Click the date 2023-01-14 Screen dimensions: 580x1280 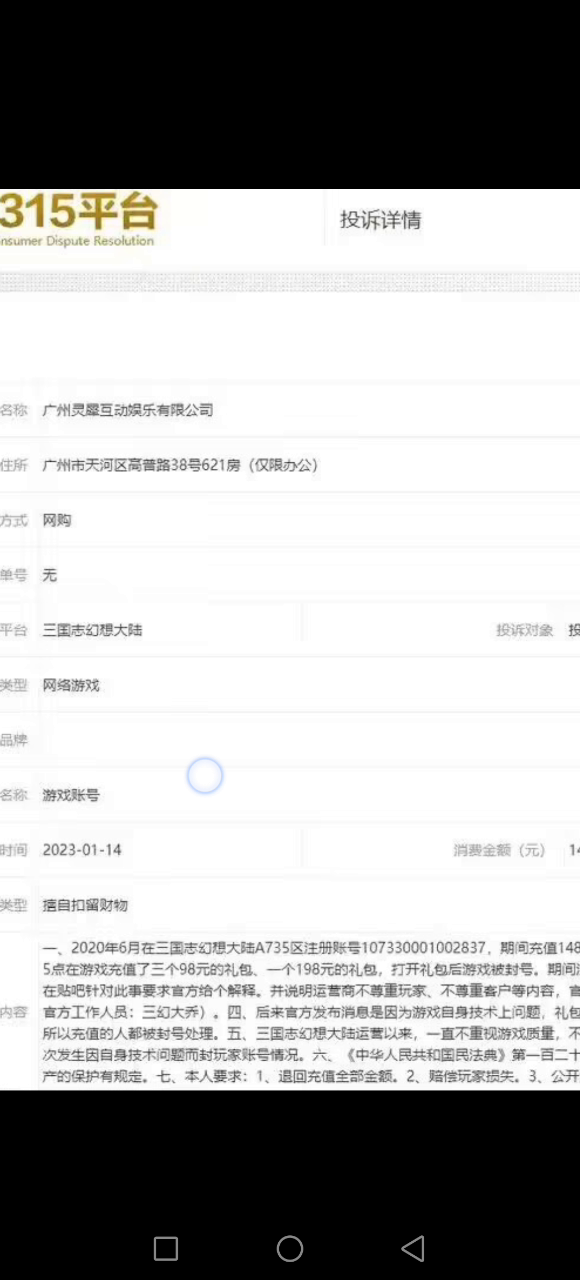pyautogui.click(x=82, y=850)
